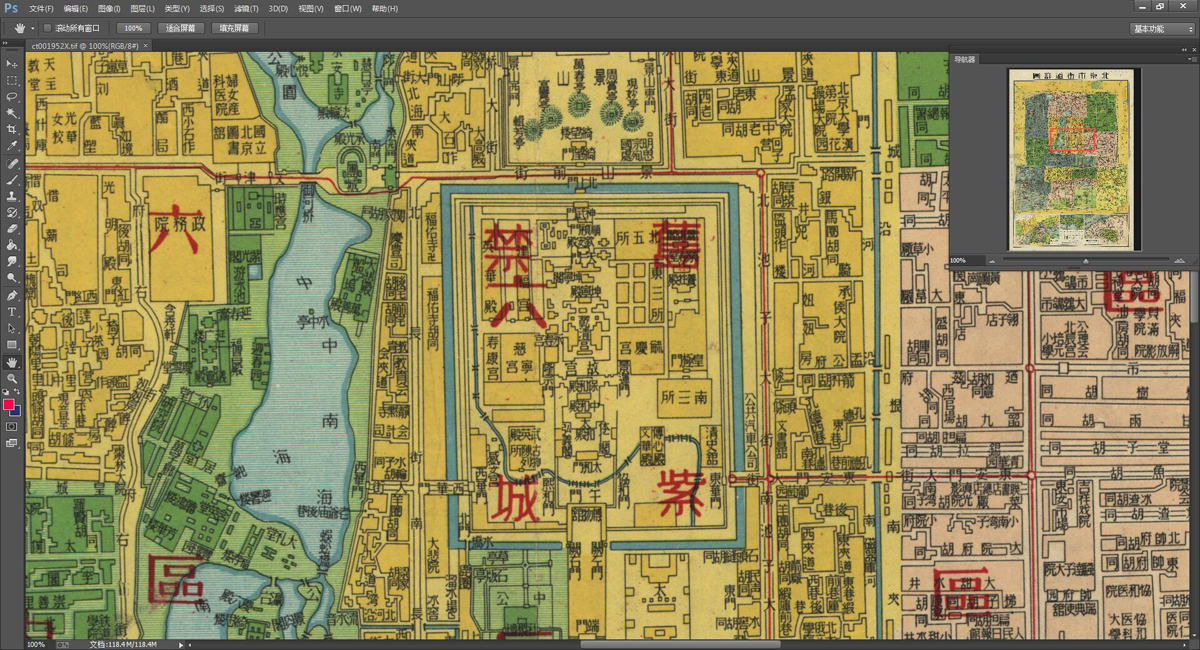Image resolution: width=1200 pixels, height=650 pixels.
Task: Open the 视图(V) menu
Action: pyautogui.click(x=311, y=8)
